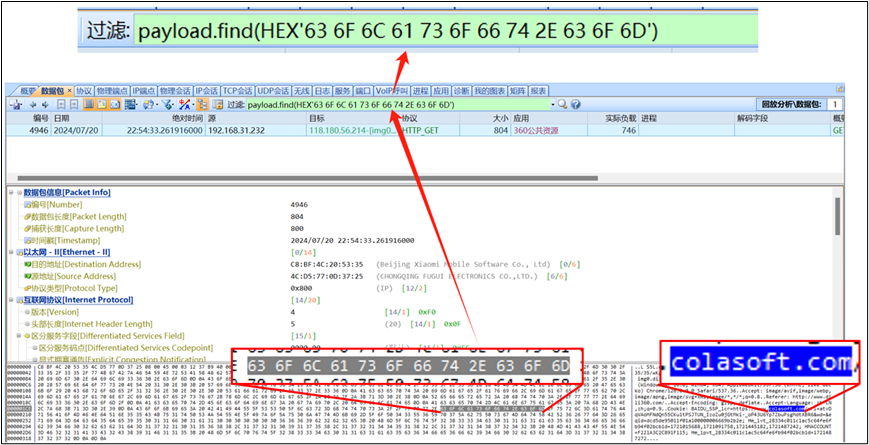The height and width of the screenshot is (445, 869).
Task: Click the export packets icon at toolbar start
Action: [15, 104]
